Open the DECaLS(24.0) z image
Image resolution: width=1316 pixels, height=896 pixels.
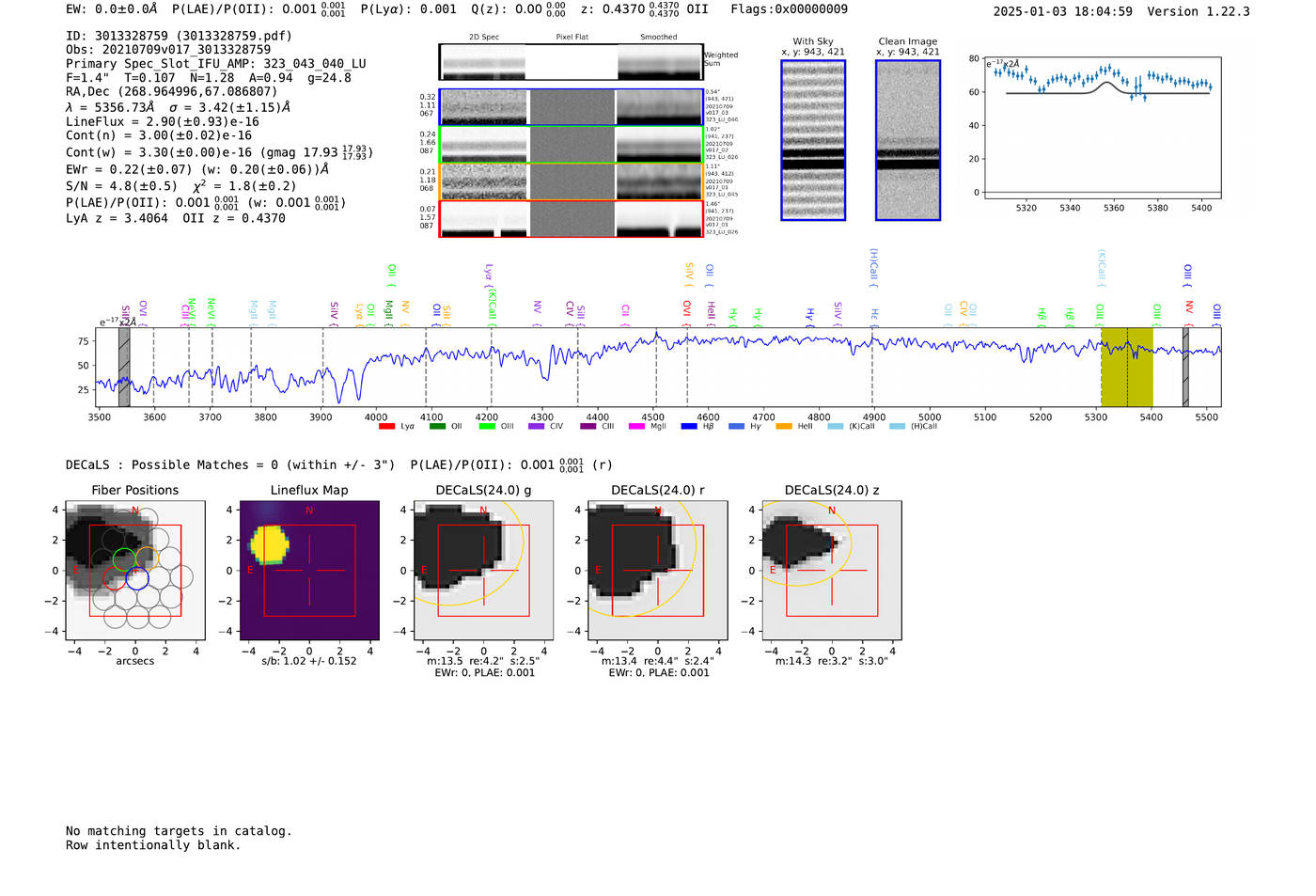tap(832, 570)
